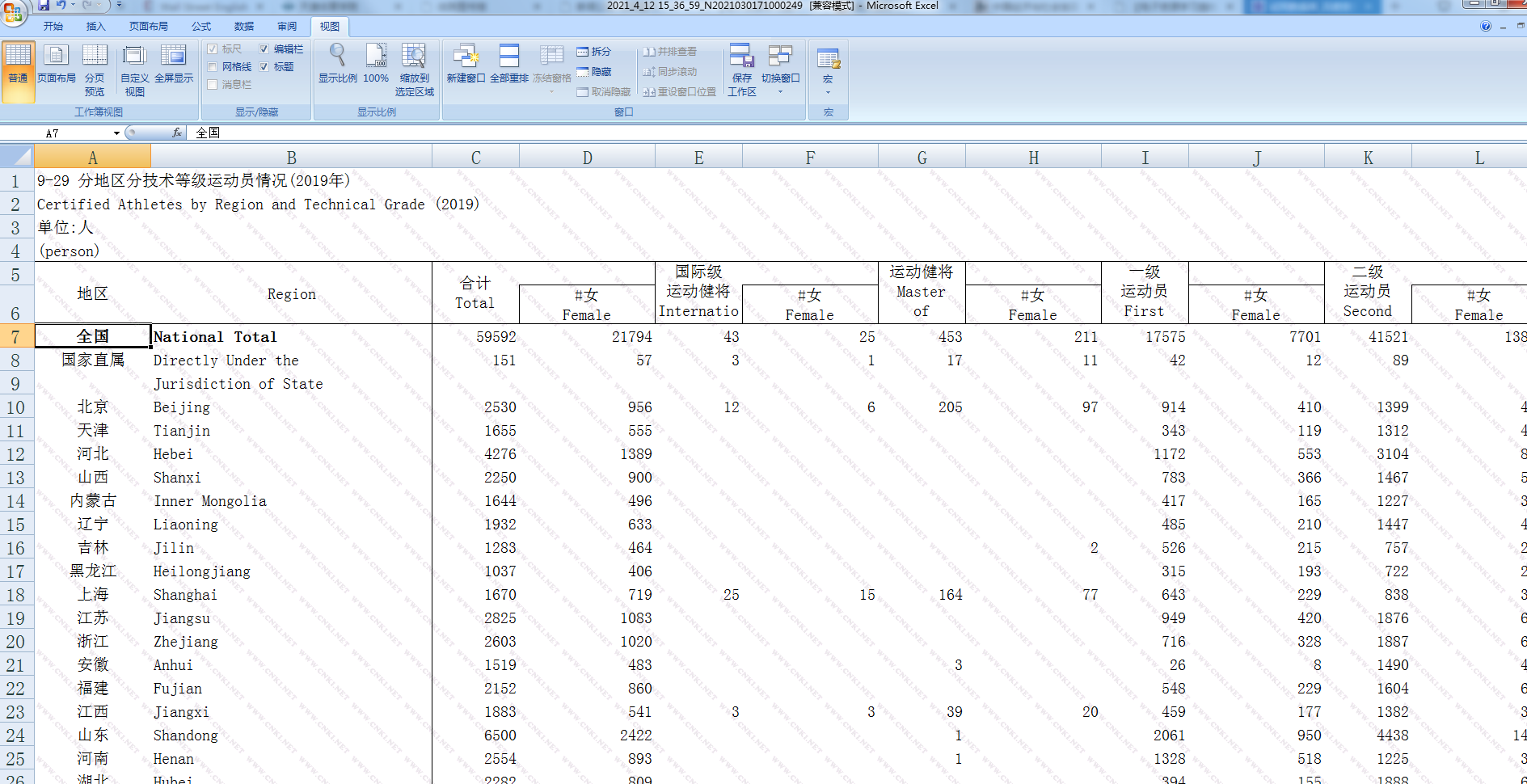This screenshot has width=1527, height=784.
Task: Click the 取消隐藏 unhide button
Action: [604, 92]
